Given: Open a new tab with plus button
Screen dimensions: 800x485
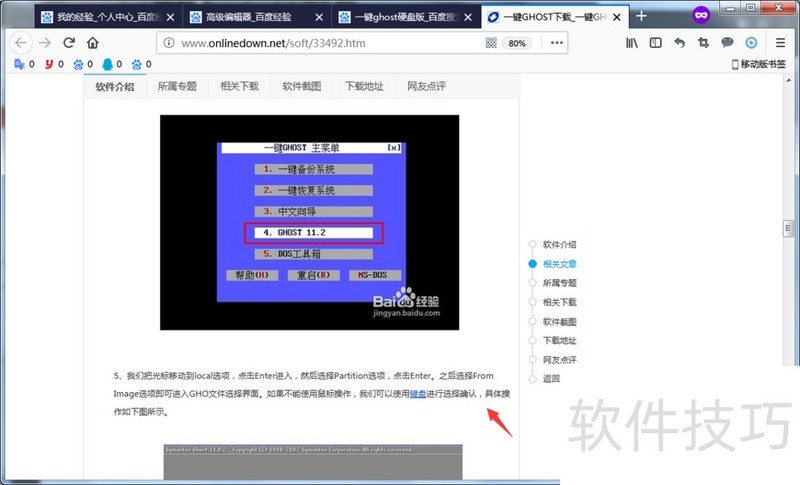Looking at the screenshot, I should pyautogui.click(x=642, y=16).
